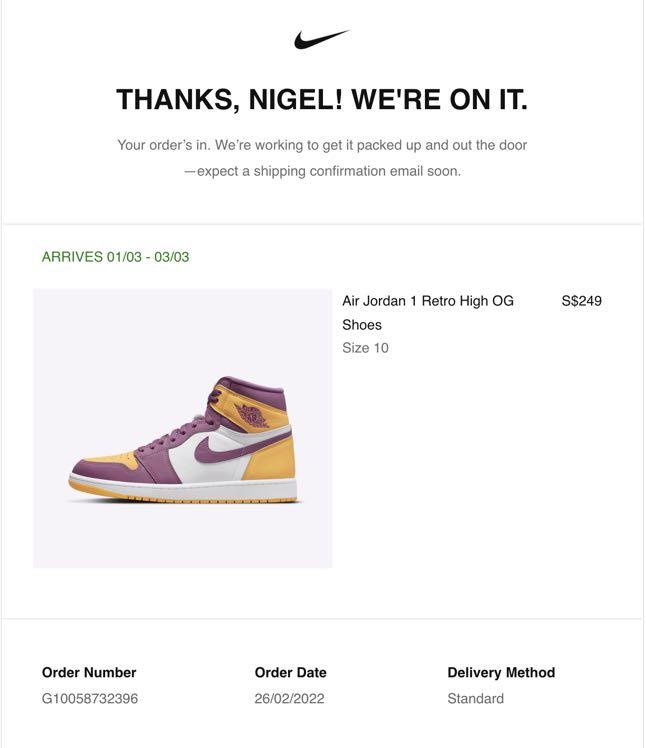Click the green ARRIVES 01/03 - 03/03 text
The image size is (646, 748).
(x=115, y=257)
